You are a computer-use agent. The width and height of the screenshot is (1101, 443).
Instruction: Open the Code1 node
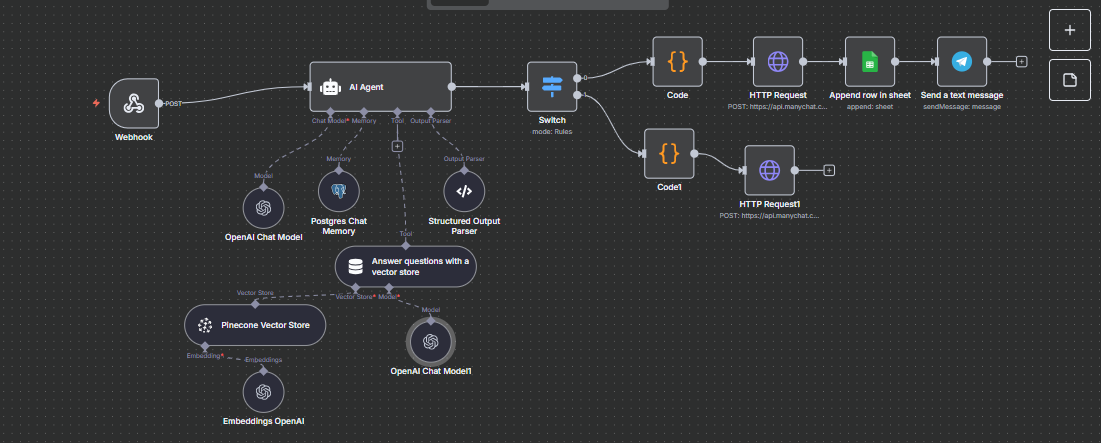click(669, 154)
